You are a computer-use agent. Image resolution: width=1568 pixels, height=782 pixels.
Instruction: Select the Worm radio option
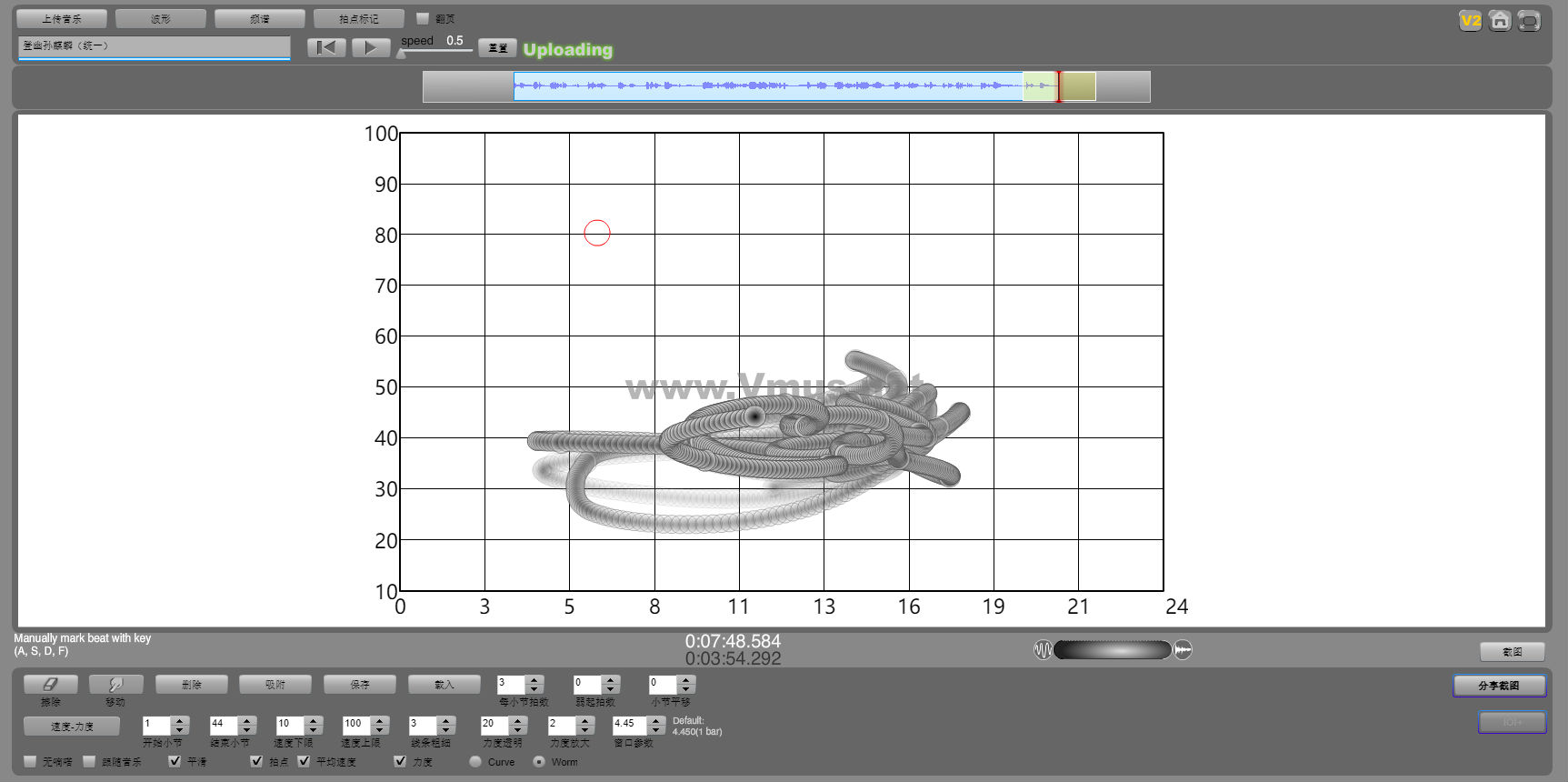tap(539, 762)
